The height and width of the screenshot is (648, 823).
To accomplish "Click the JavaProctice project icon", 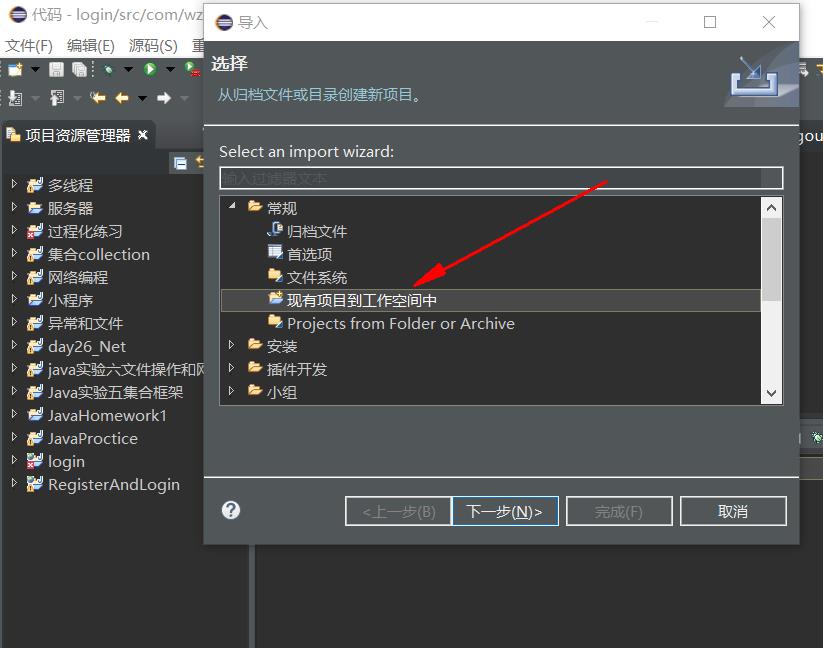I will pyautogui.click(x=35, y=438).
